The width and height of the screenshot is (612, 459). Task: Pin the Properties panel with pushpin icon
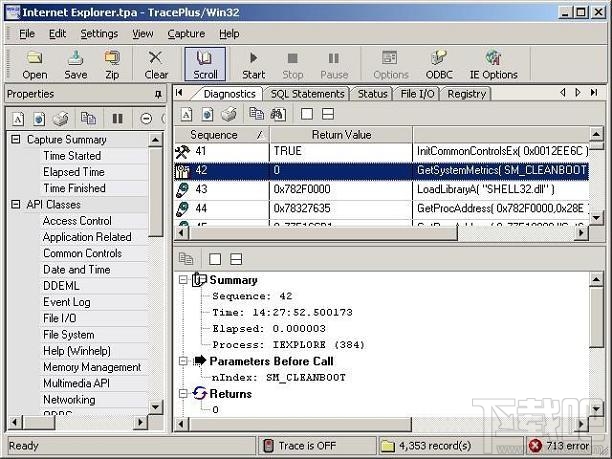pyautogui.click(x=158, y=94)
